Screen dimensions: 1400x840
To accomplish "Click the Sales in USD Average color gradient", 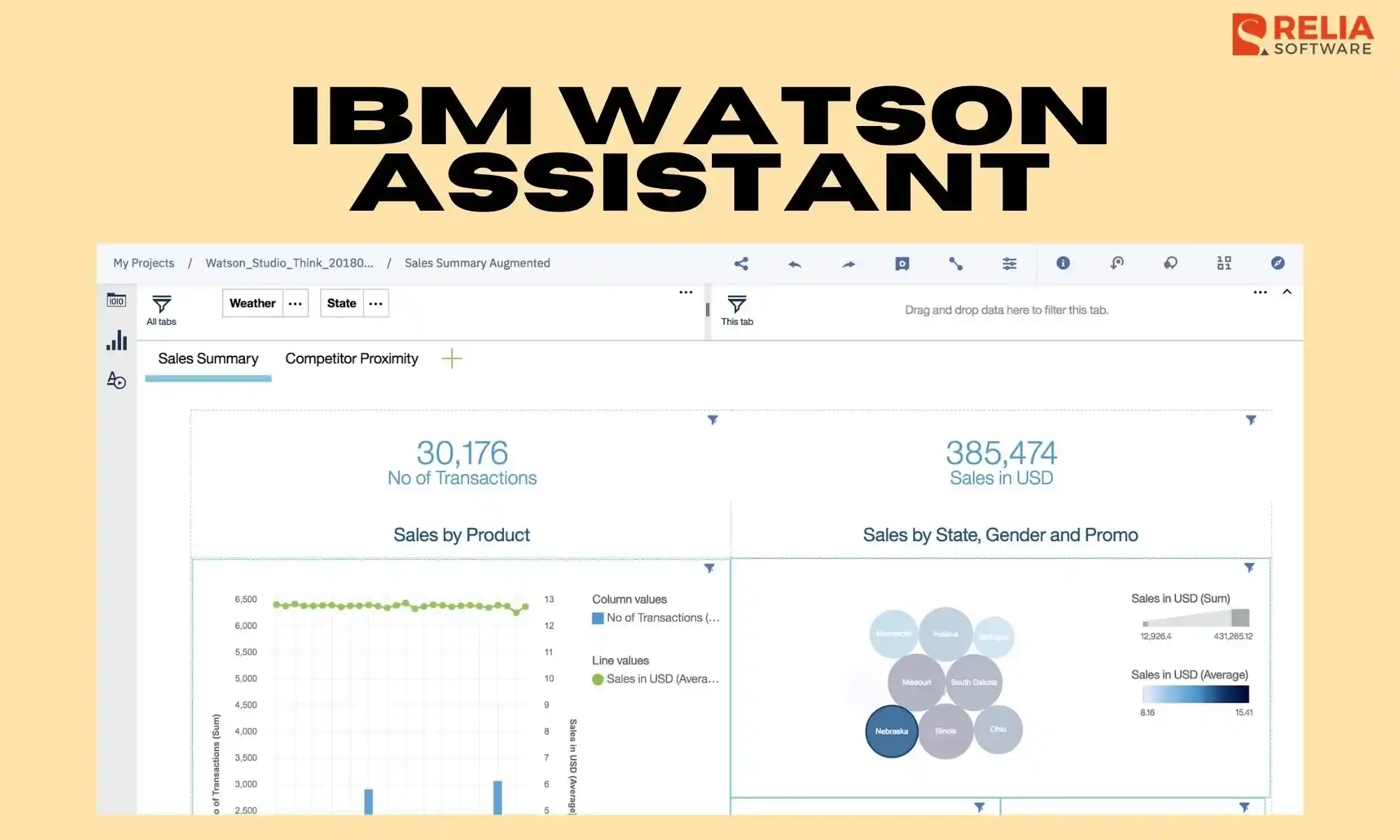I will [x=1196, y=694].
